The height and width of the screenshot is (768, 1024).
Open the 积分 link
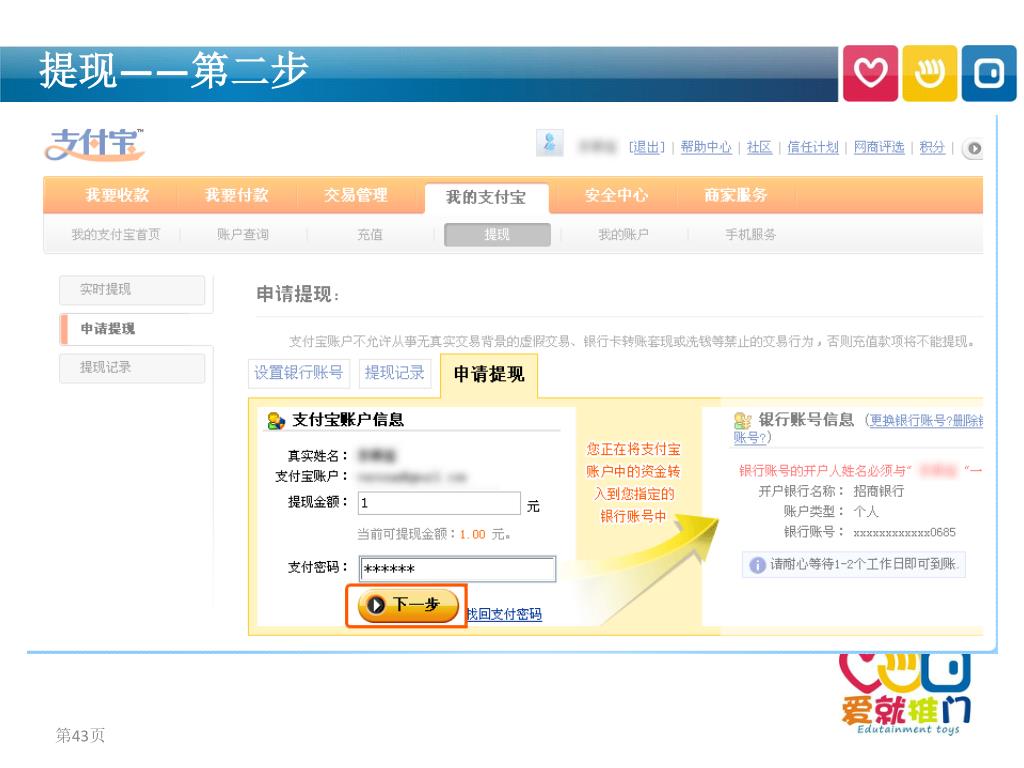(x=932, y=148)
